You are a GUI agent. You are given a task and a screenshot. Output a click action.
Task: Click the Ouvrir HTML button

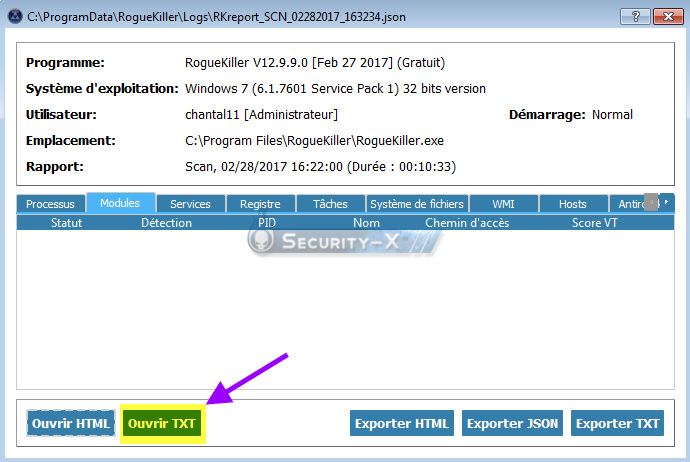tap(70, 423)
